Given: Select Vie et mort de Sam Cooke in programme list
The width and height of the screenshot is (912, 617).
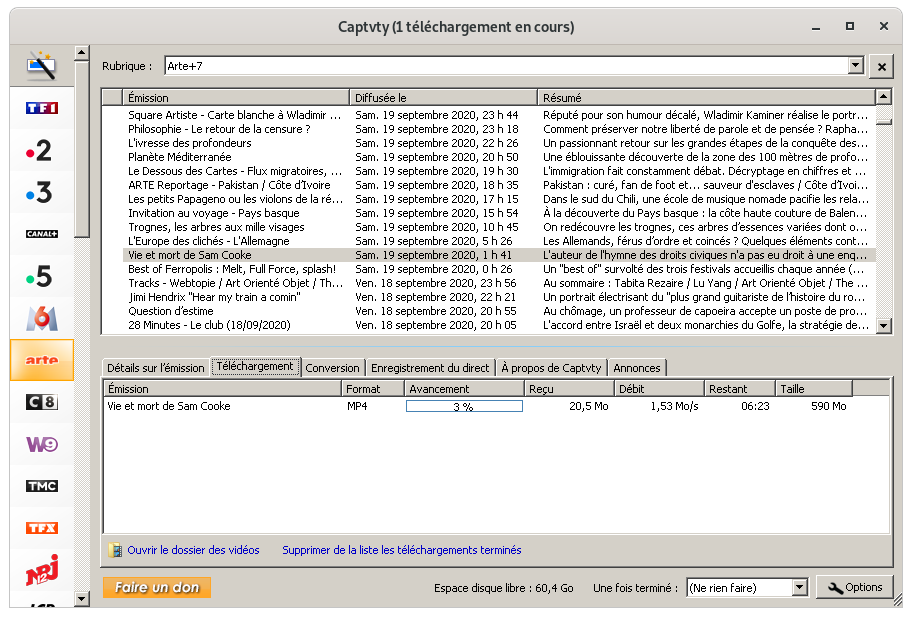Looking at the screenshot, I should coord(499,255).
